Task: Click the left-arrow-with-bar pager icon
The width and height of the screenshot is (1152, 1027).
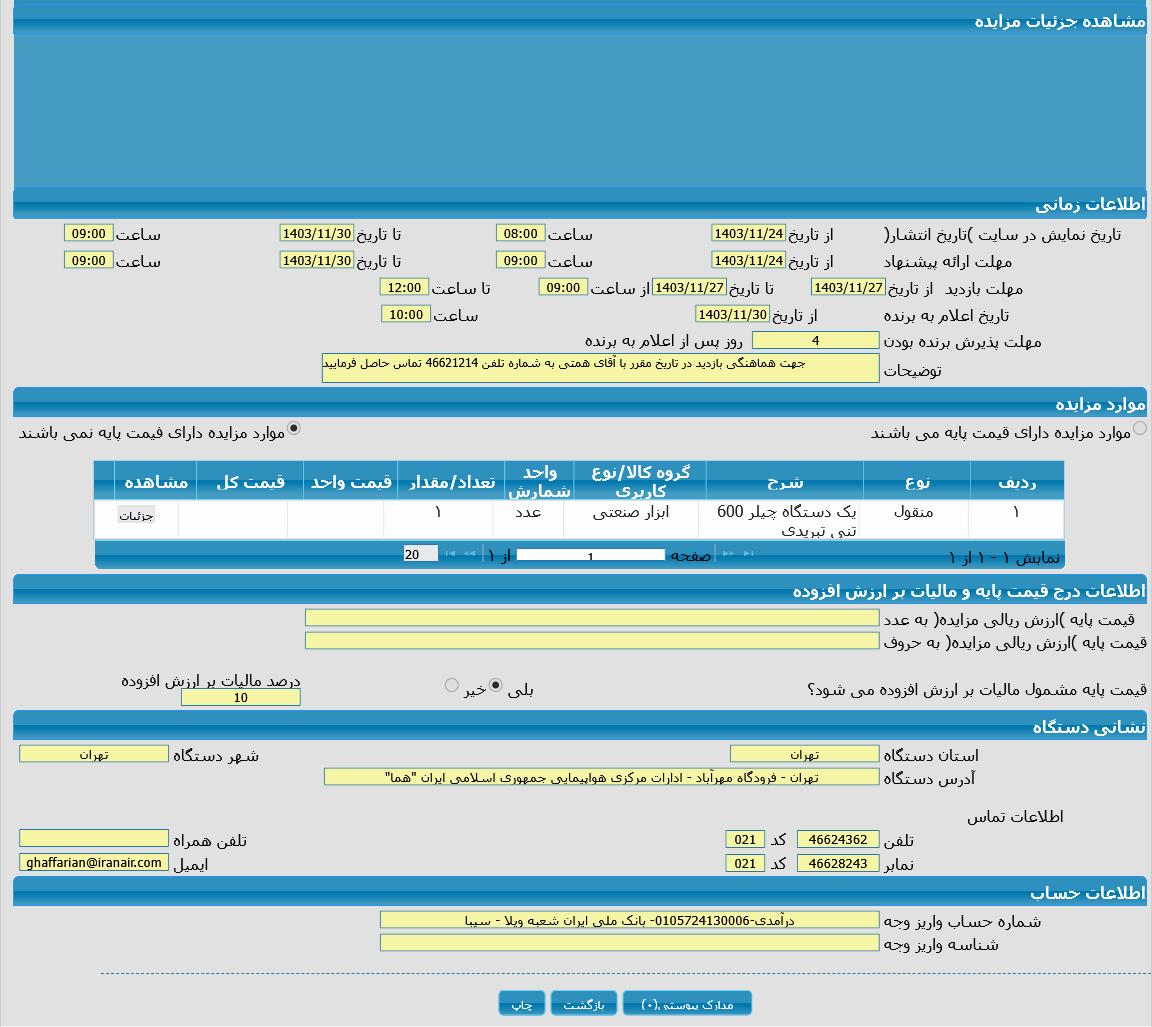Action: (x=450, y=554)
